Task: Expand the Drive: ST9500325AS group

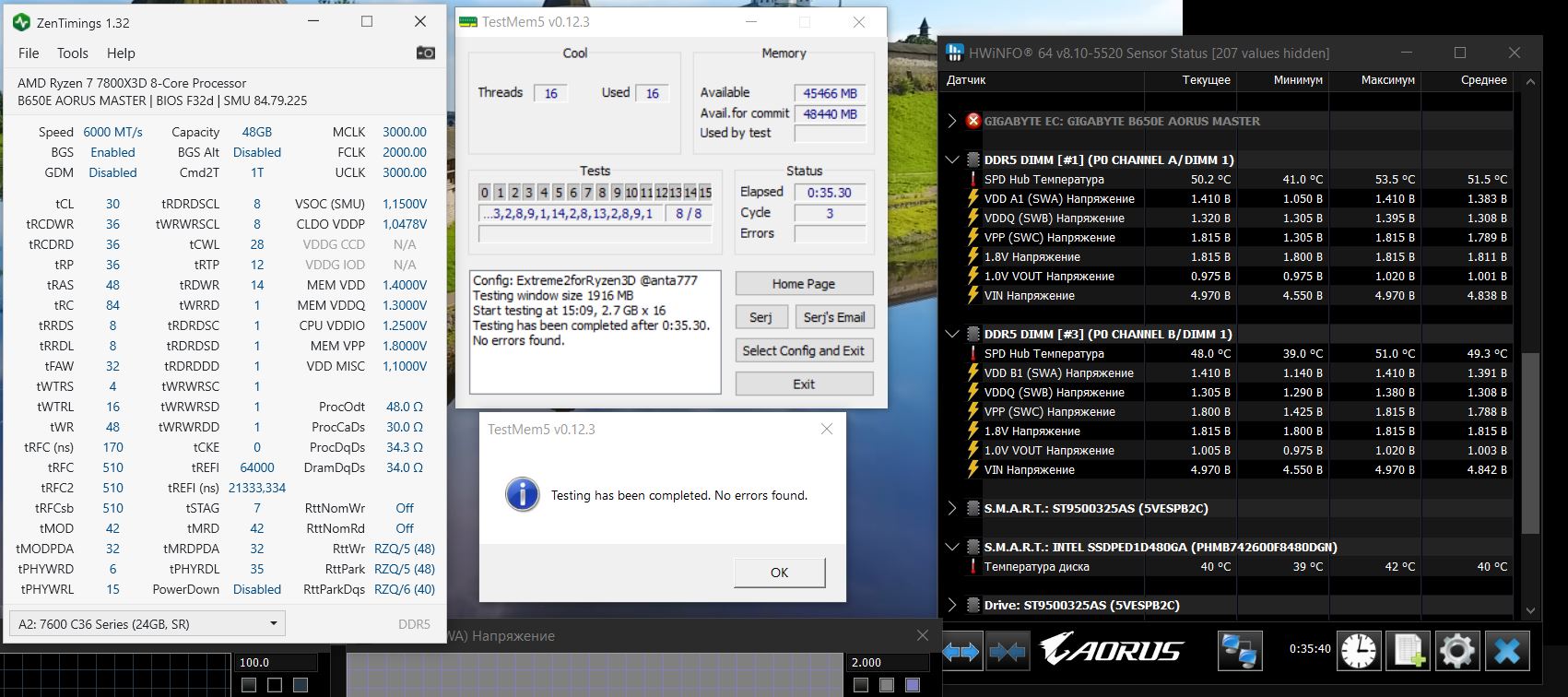Action: point(952,606)
